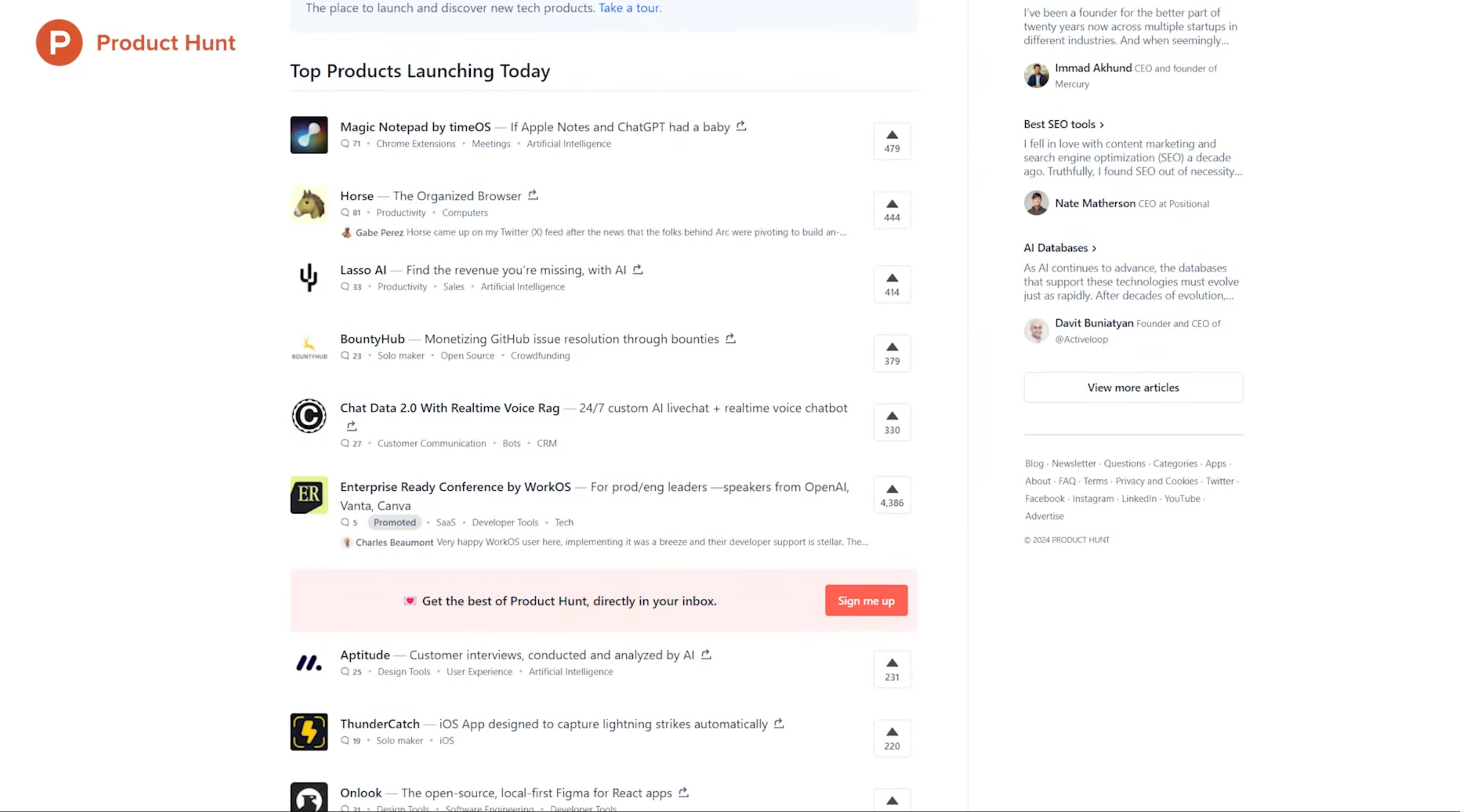Image resolution: width=1460 pixels, height=812 pixels.
Task: Follow the Take a tour link
Action: (629, 8)
